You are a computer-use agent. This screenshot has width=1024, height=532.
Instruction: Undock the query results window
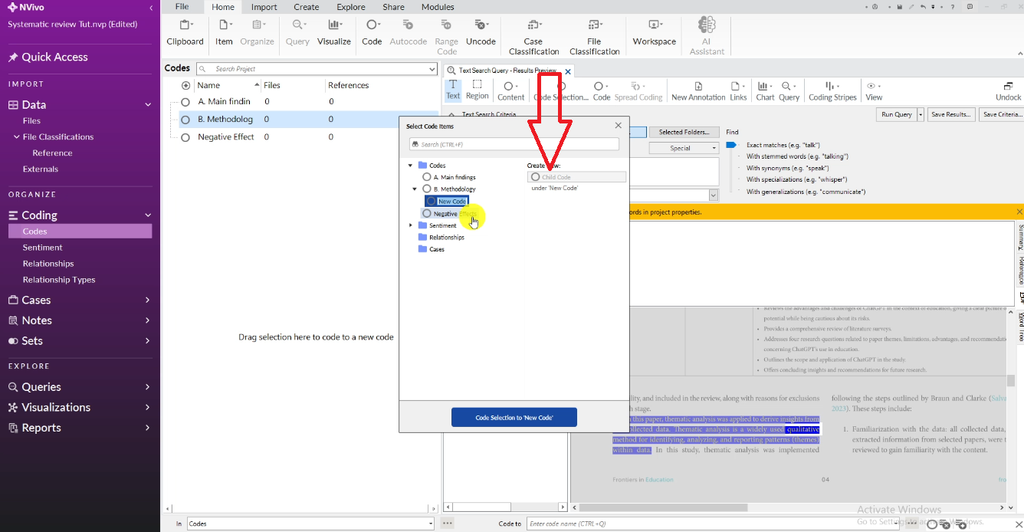click(1008, 91)
